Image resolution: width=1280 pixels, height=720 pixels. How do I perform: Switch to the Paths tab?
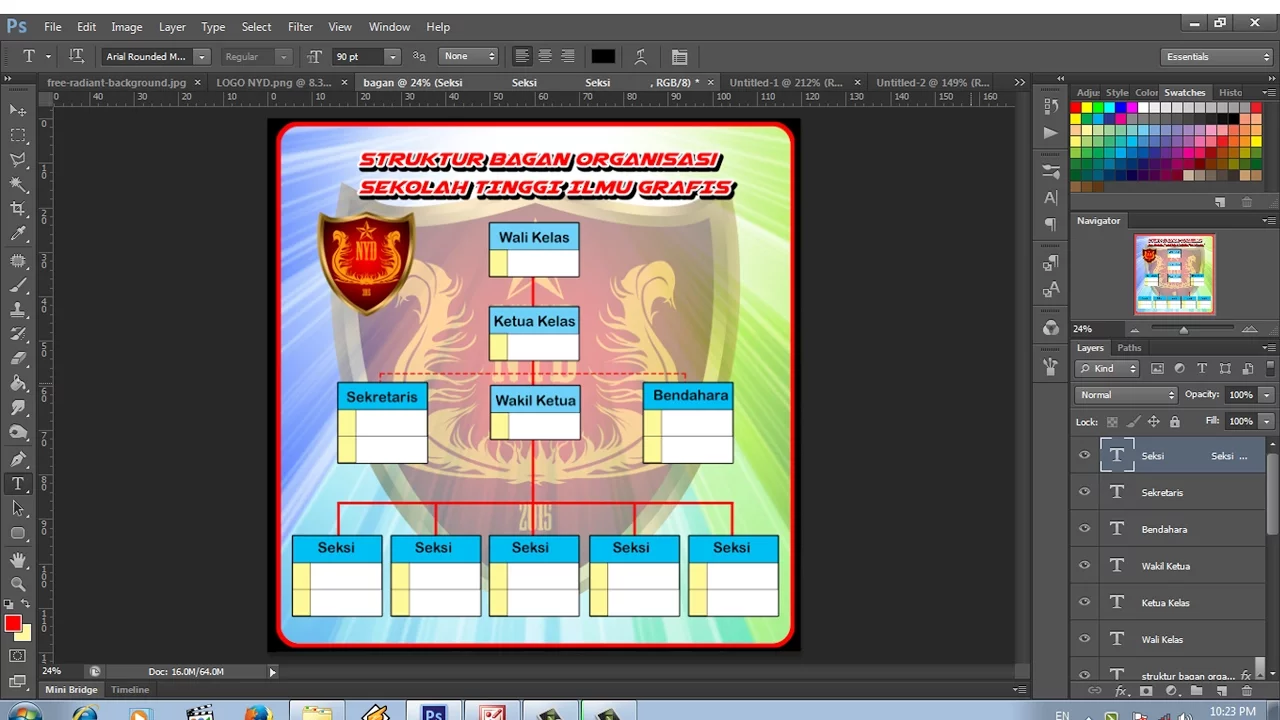click(1129, 348)
